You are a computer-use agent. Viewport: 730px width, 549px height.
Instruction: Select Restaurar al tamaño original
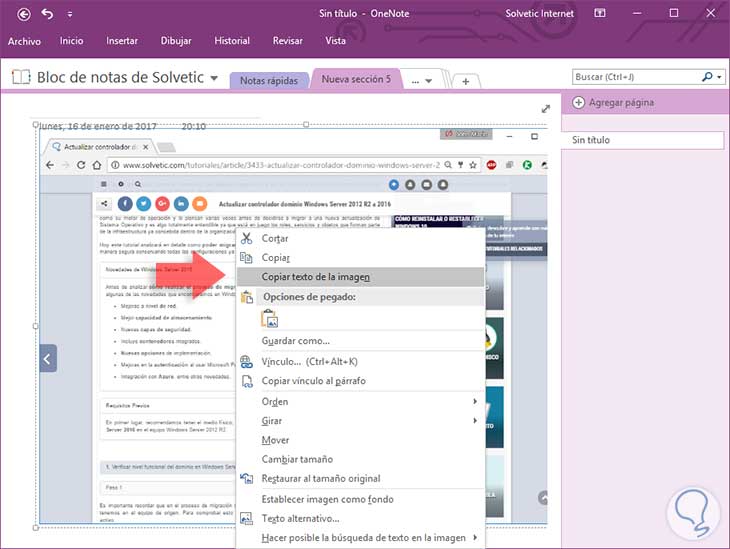click(360, 478)
